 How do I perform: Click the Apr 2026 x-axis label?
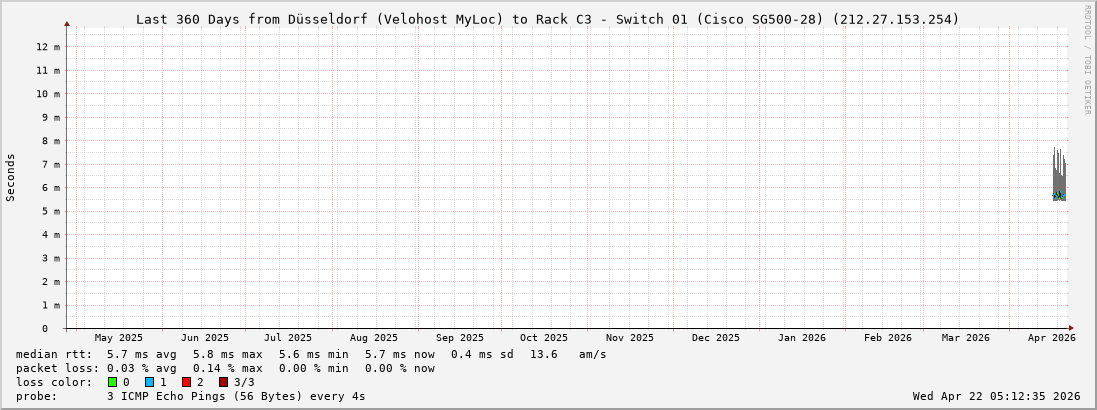tap(1051, 338)
